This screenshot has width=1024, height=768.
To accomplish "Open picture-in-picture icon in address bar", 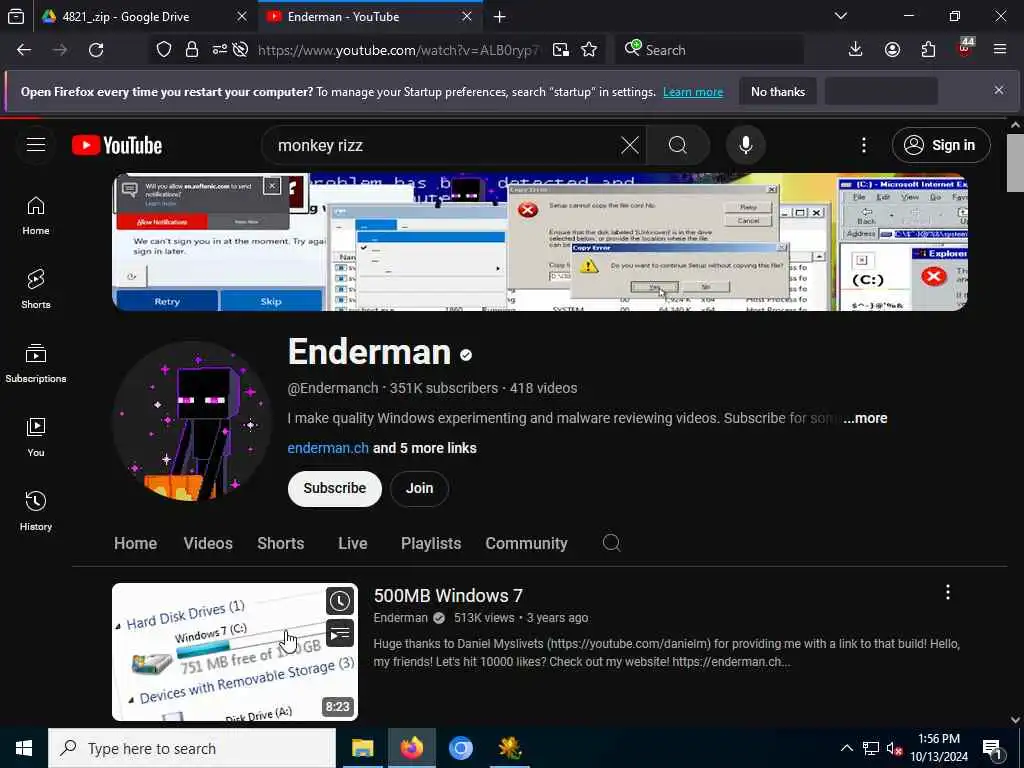I will [560, 50].
